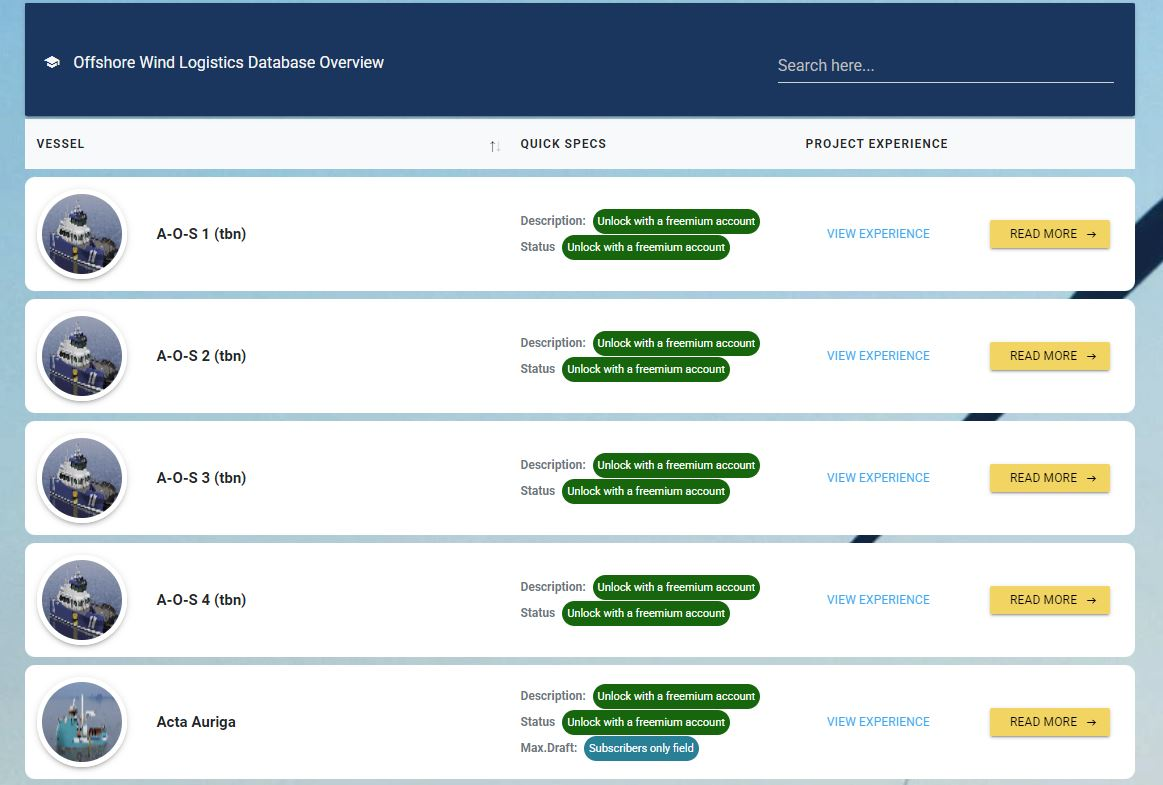1163x785 pixels.
Task: Click the Subscribers only field badge for Max.Draft
Action: (641, 748)
